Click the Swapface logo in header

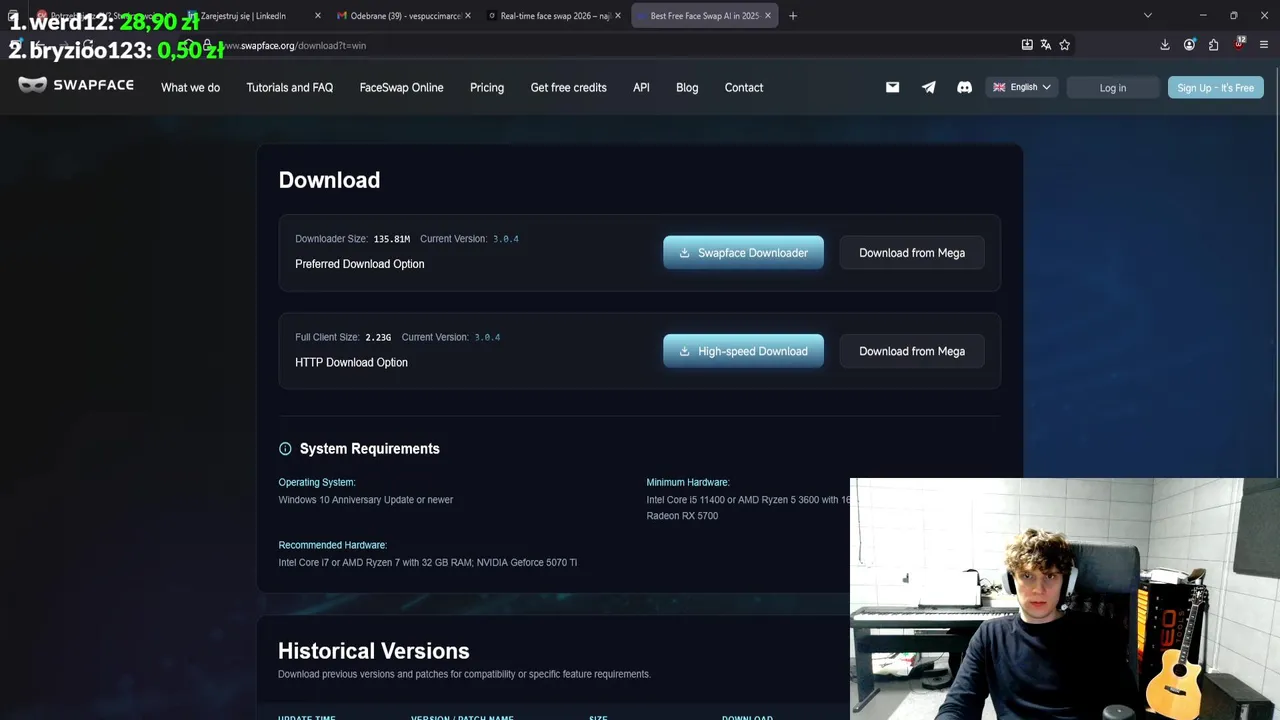(x=76, y=85)
